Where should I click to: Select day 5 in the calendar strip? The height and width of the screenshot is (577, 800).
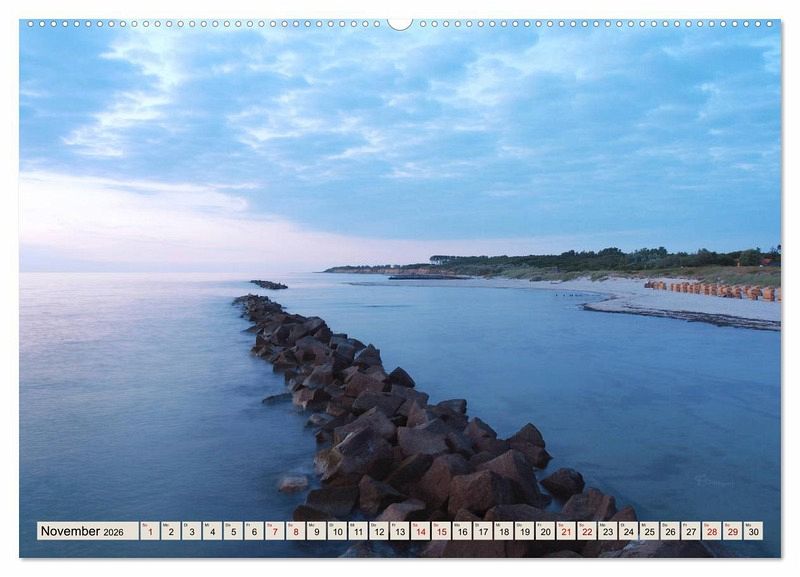(x=233, y=531)
